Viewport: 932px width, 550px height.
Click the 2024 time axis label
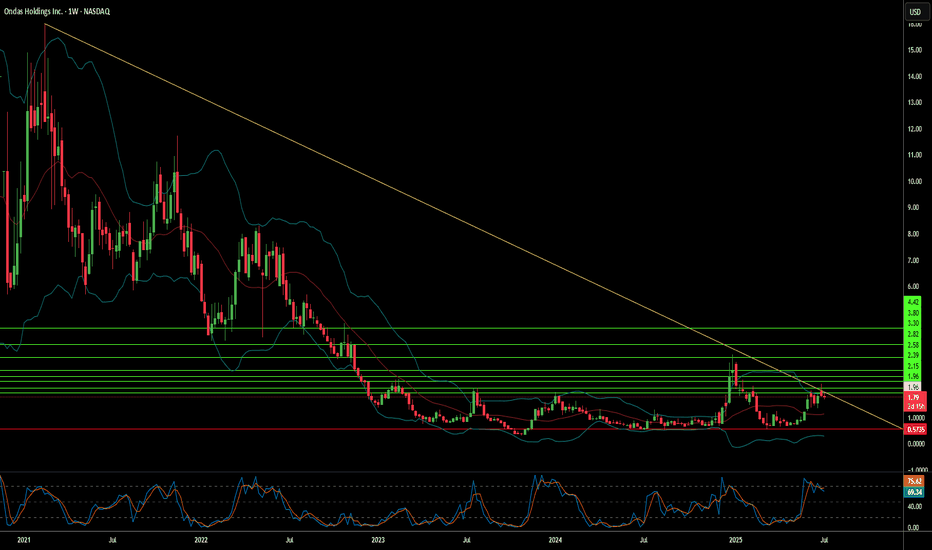[555, 540]
